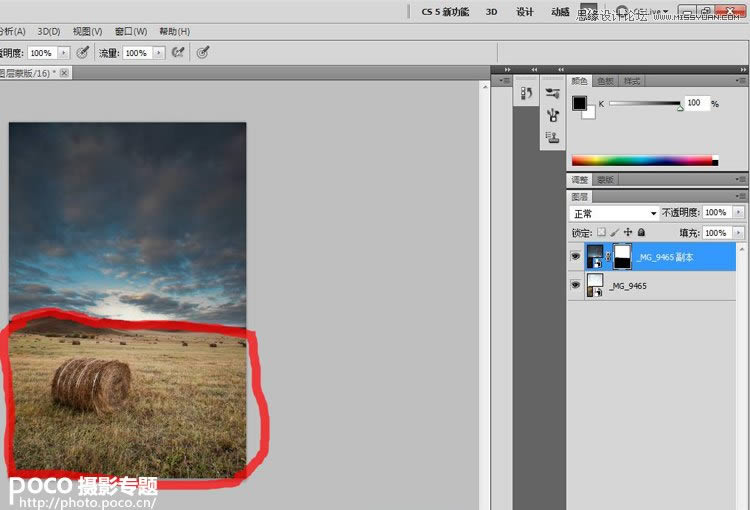
Task: Hide the _MG_9465 副本 layer
Action: [575, 257]
